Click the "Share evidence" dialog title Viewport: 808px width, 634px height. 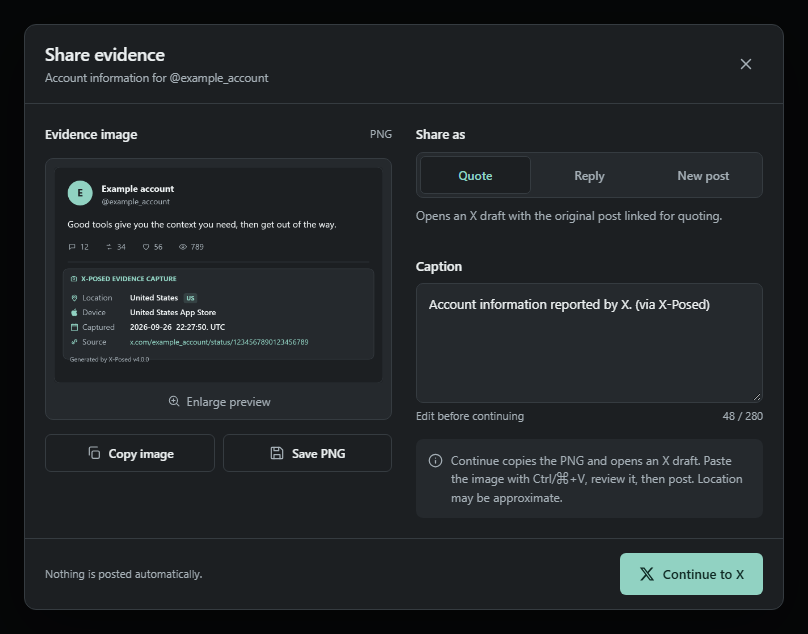[x=105, y=55]
